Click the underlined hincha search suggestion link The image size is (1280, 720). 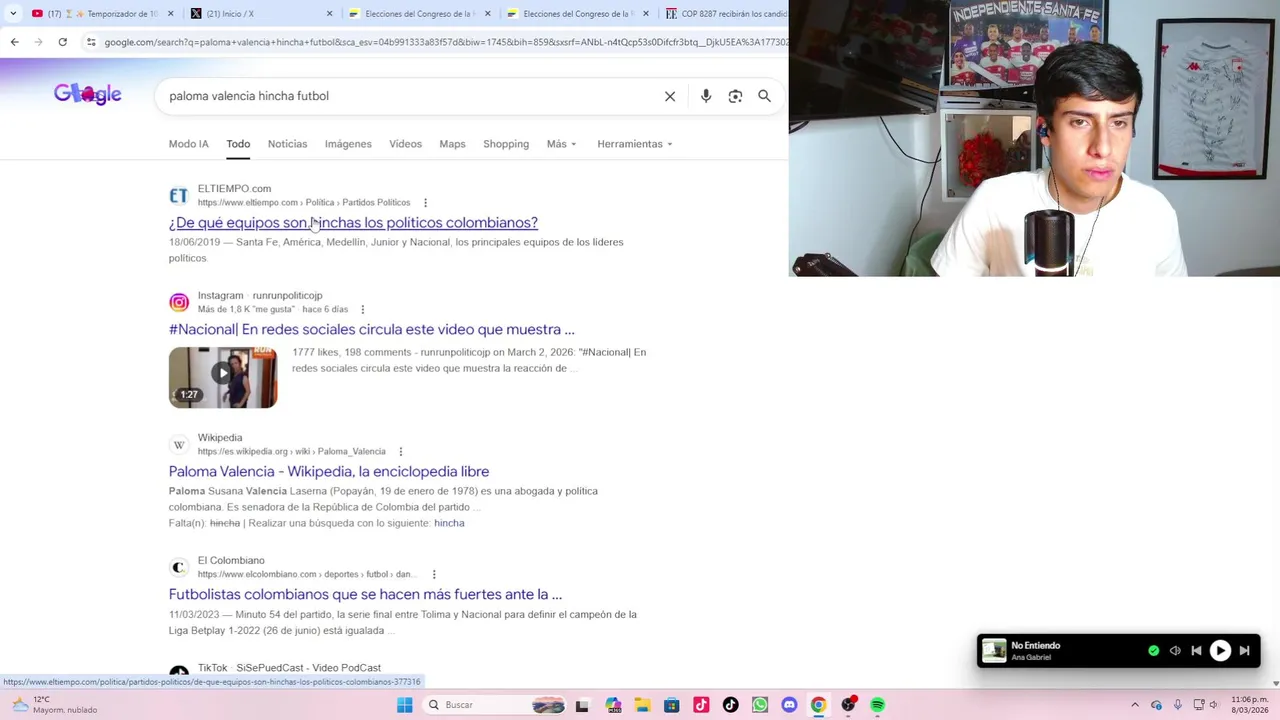click(449, 523)
